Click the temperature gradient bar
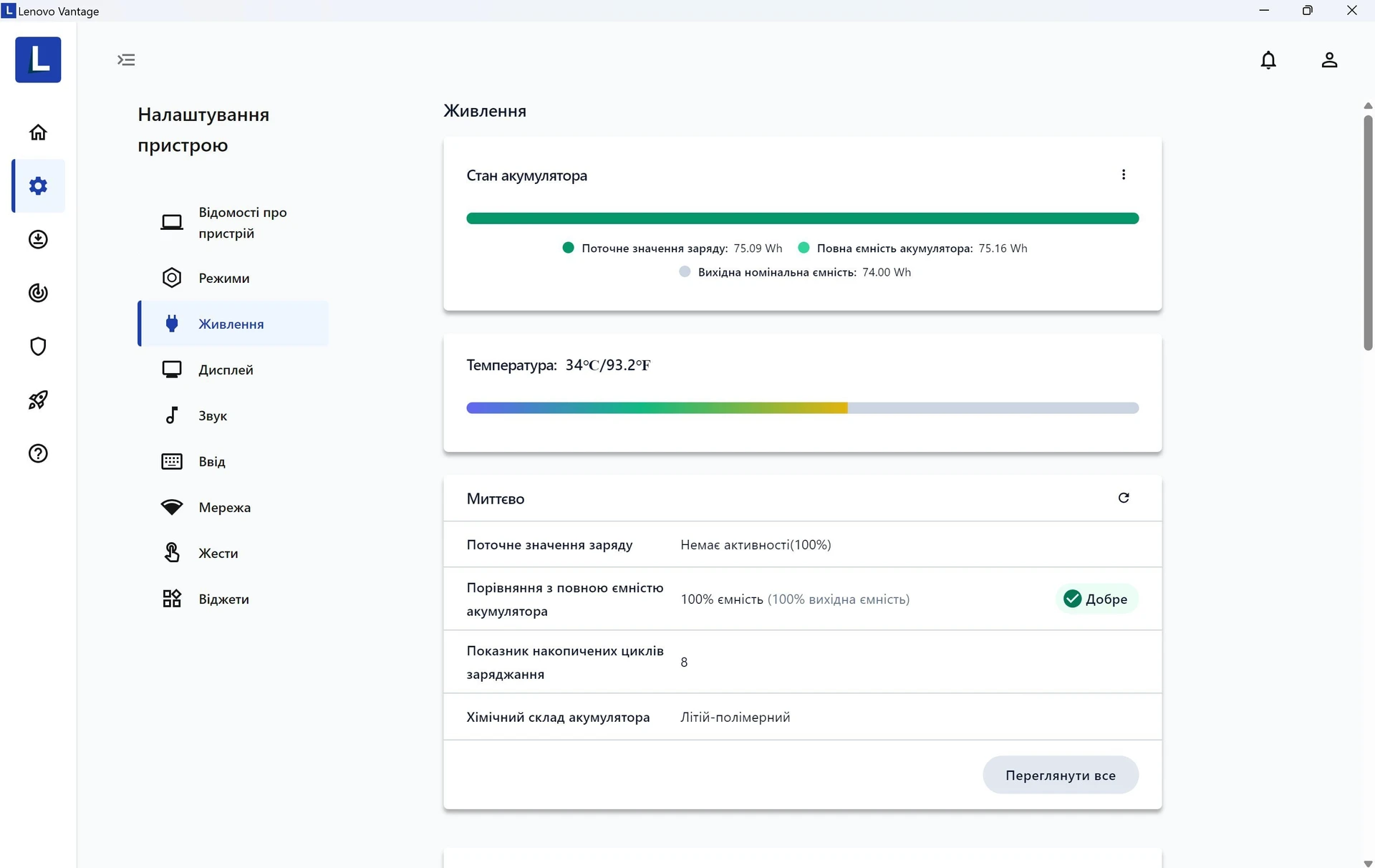Image resolution: width=1375 pixels, height=868 pixels. (802, 408)
